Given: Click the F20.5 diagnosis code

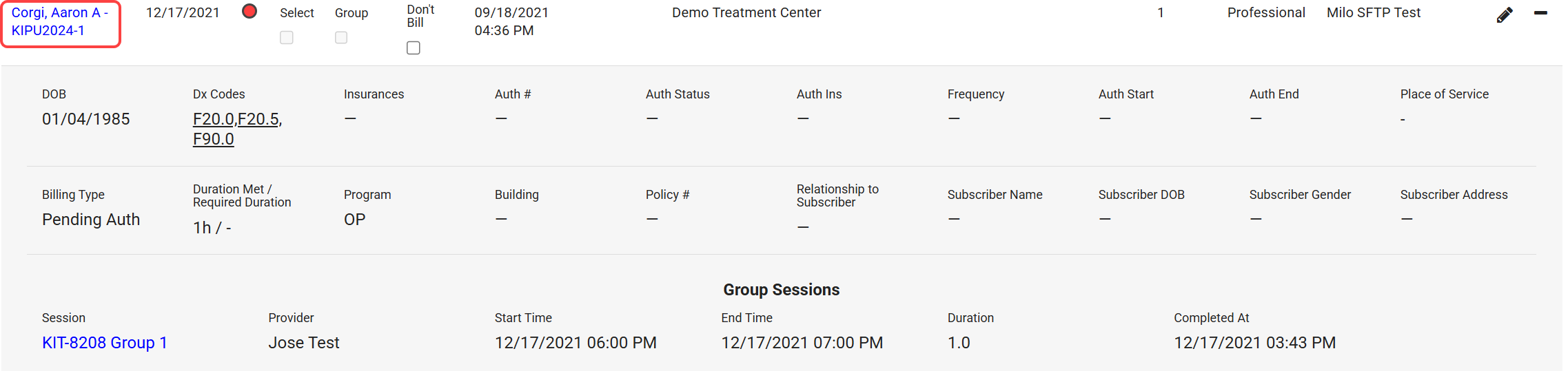Looking at the screenshot, I should pyautogui.click(x=258, y=119).
